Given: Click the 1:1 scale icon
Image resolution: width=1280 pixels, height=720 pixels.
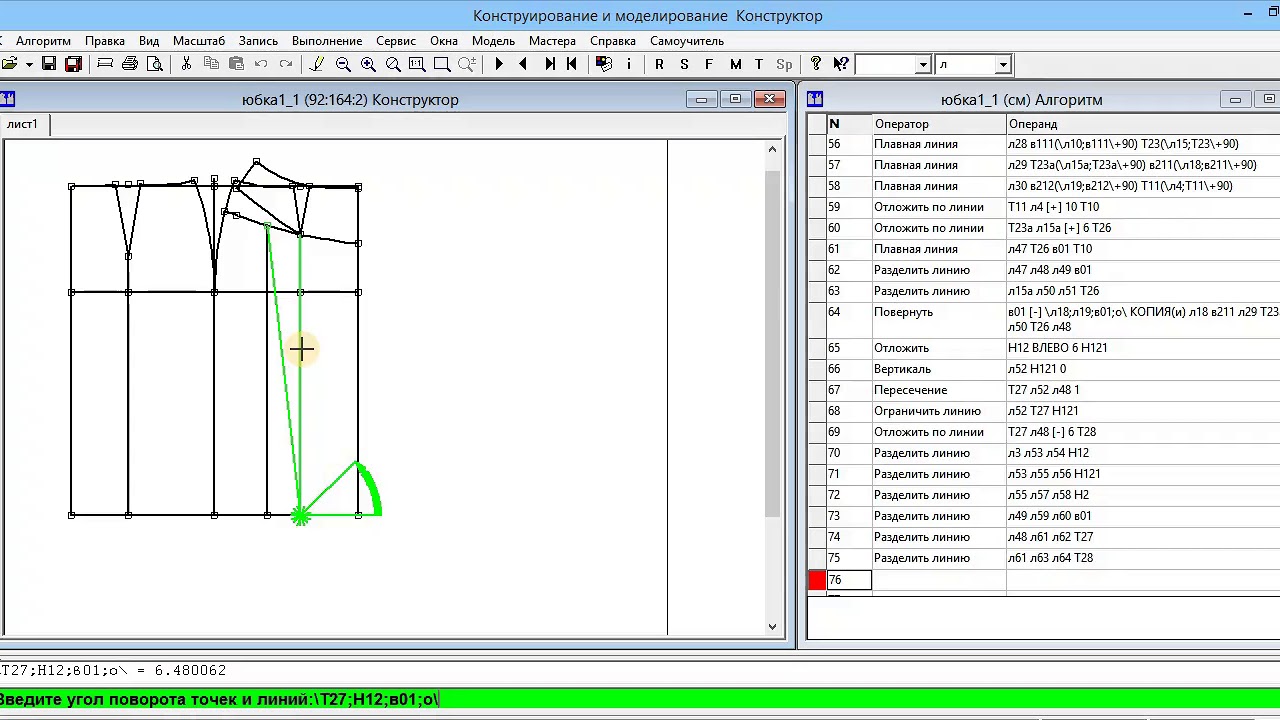Looking at the screenshot, I should tap(417, 64).
